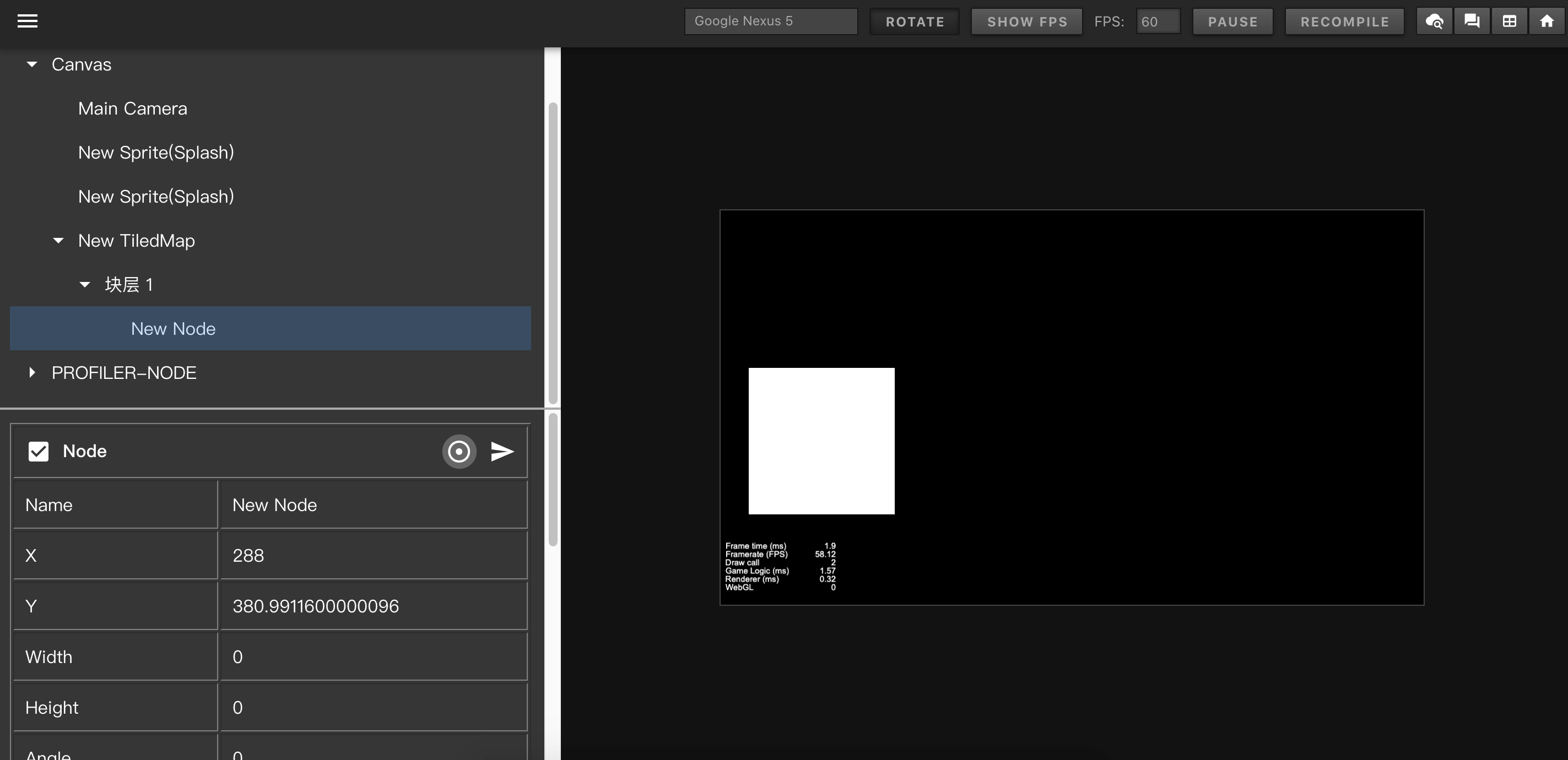Open the Google Nexus 5 device dropdown
1568x760 pixels.
pyautogui.click(x=770, y=21)
